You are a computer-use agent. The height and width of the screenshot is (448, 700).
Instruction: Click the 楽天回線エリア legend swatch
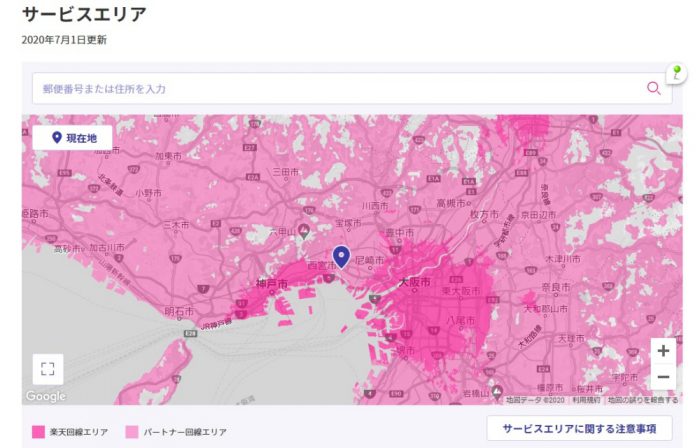tap(38, 432)
